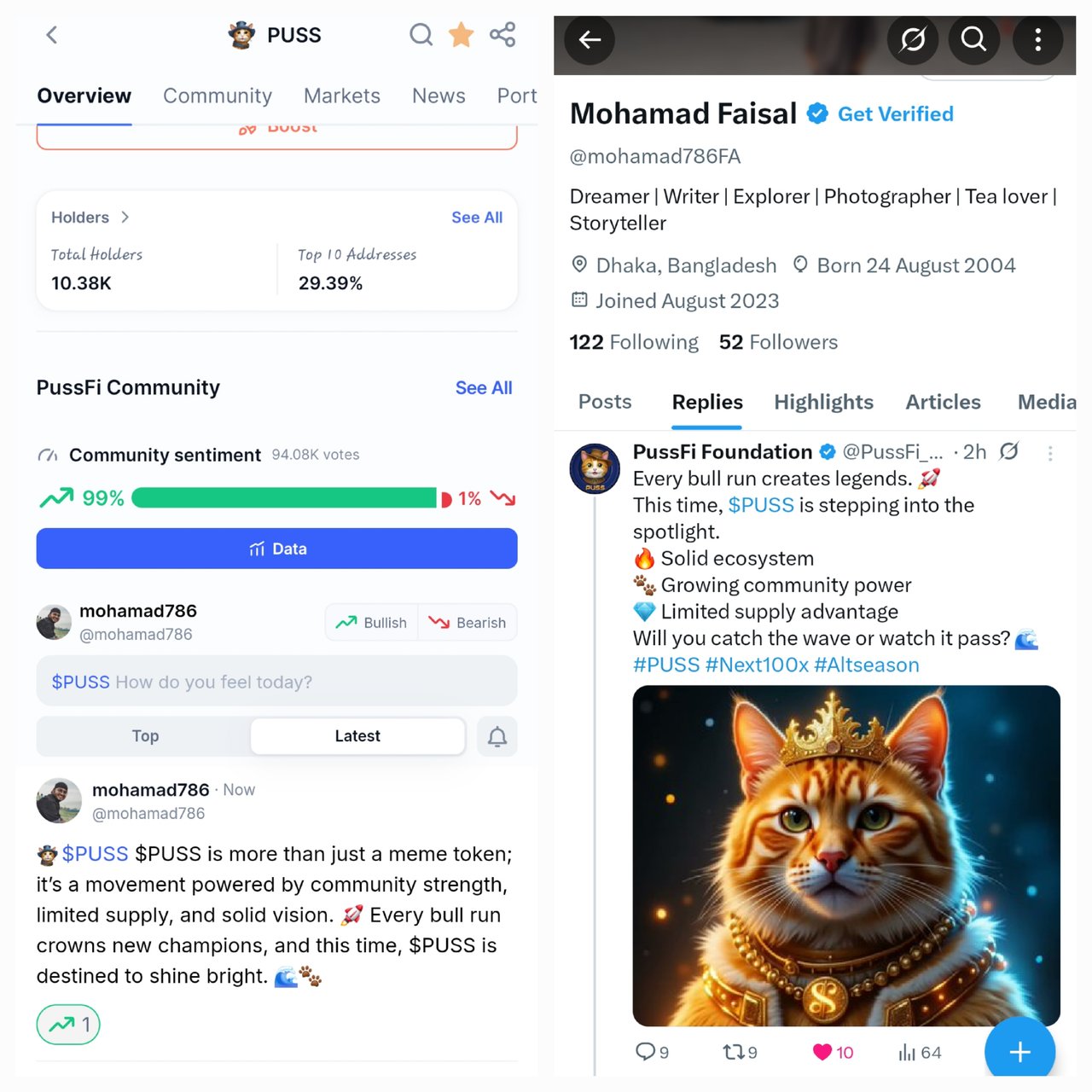Switch to the Community tab
Screen dimensions: 1092x1092
218,96
